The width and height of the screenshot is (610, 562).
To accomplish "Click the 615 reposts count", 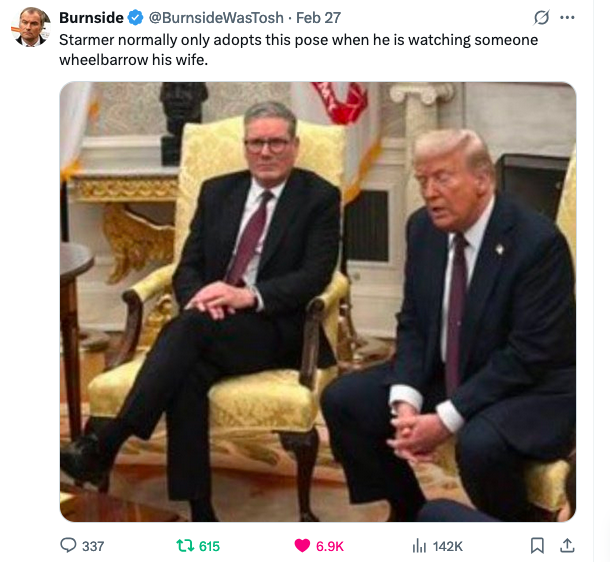I will click(209, 546).
